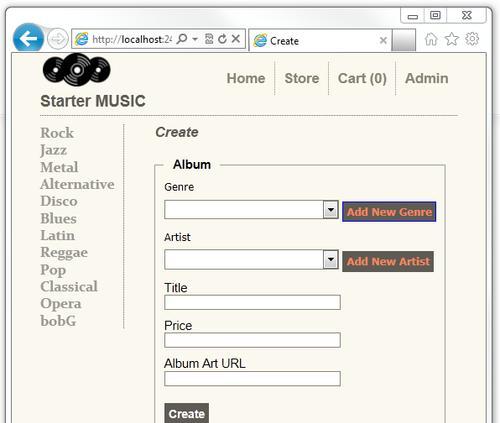Toggle compatibility view icon in address bar

(209, 39)
